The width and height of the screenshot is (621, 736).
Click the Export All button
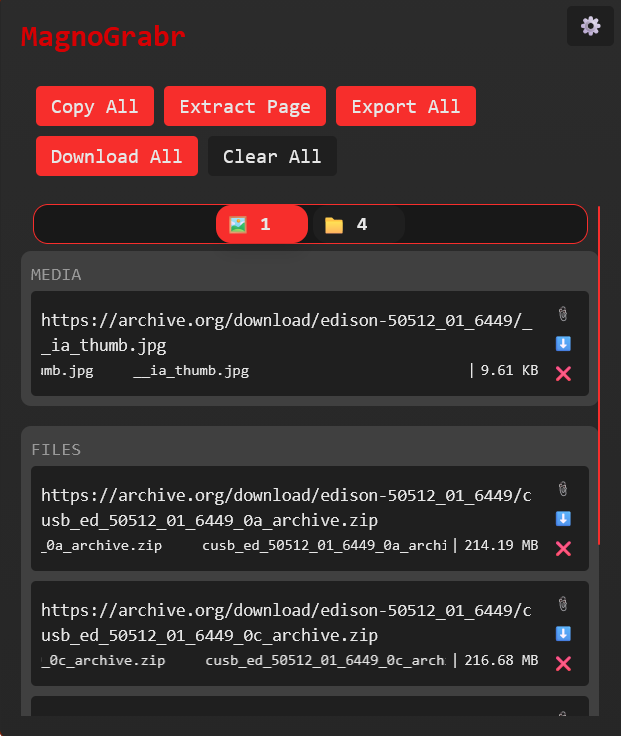coord(406,106)
